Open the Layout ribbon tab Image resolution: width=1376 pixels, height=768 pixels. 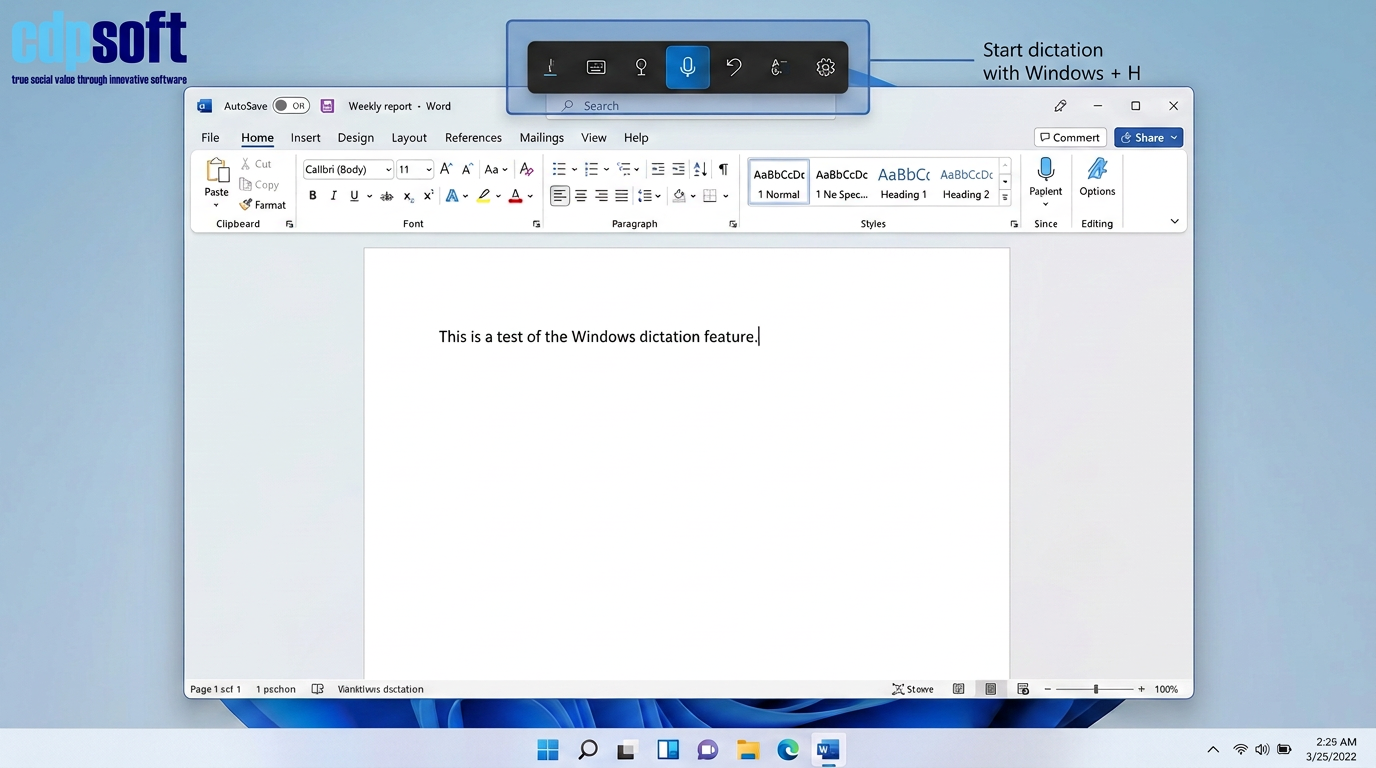(408, 138)
